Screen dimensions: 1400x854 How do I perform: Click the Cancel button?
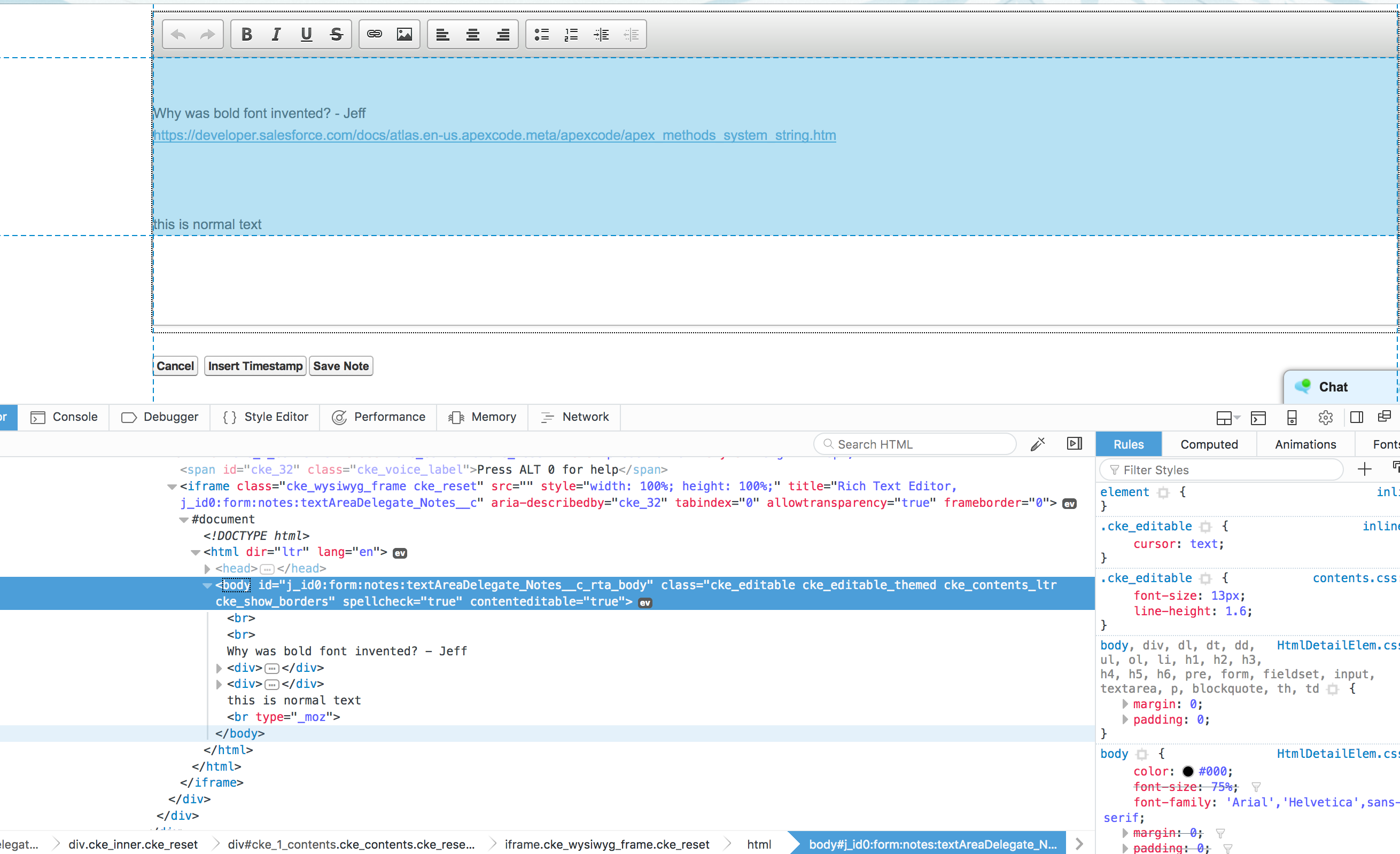tap(175, 366)
